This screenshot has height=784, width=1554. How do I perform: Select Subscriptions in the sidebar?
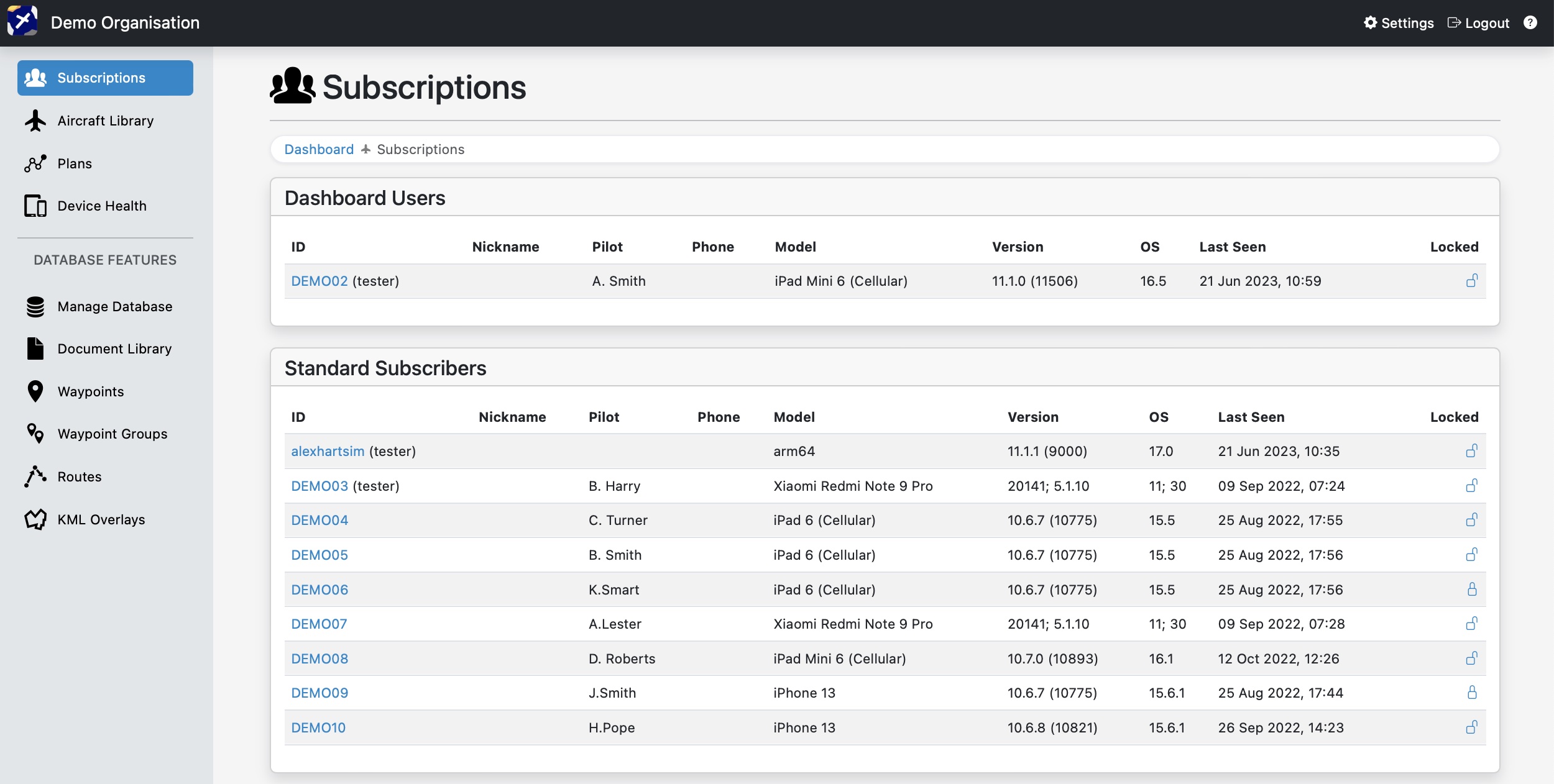point(105,78)
